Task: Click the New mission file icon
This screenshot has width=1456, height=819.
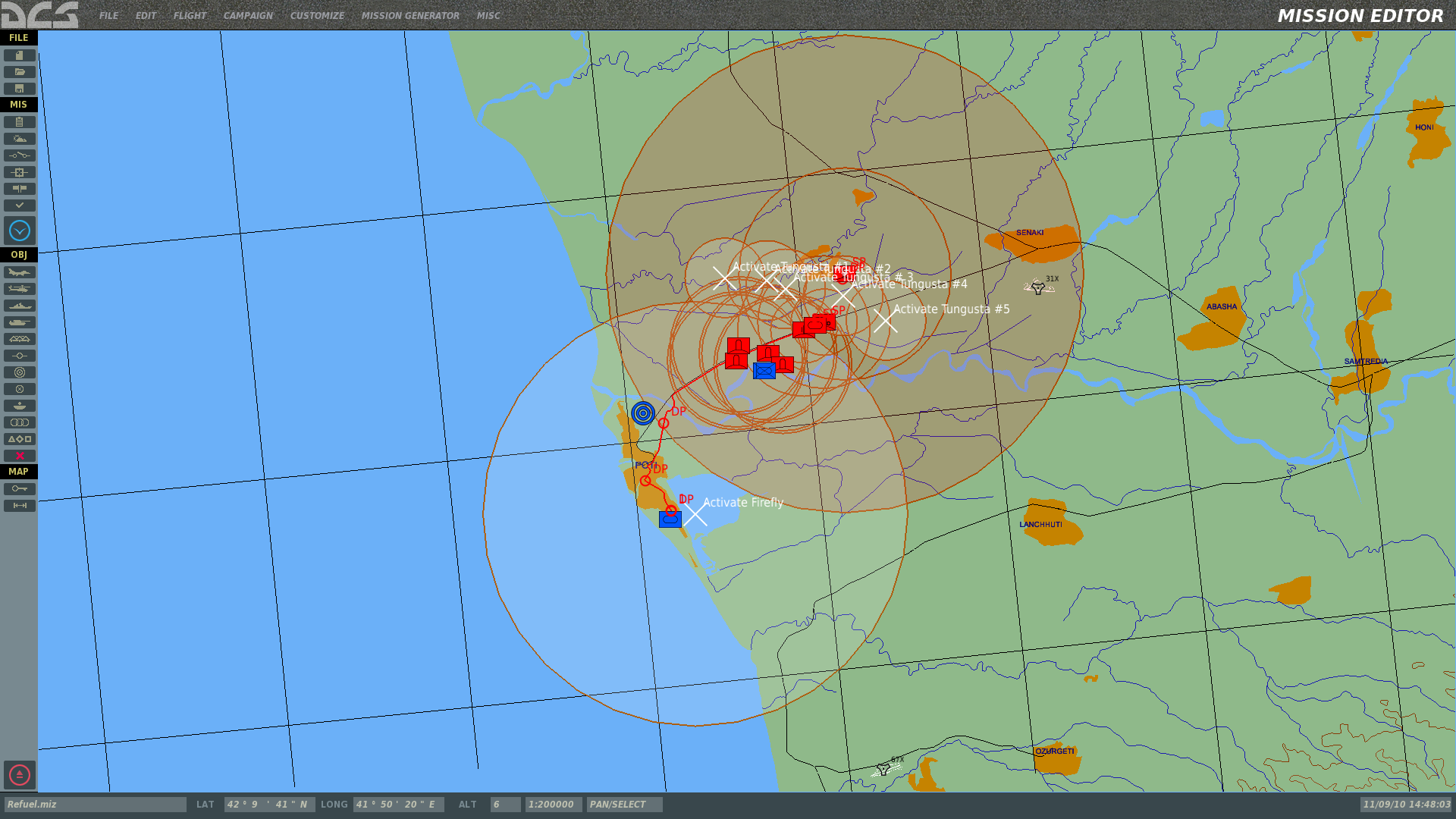Action: click(x=20, y=55)
